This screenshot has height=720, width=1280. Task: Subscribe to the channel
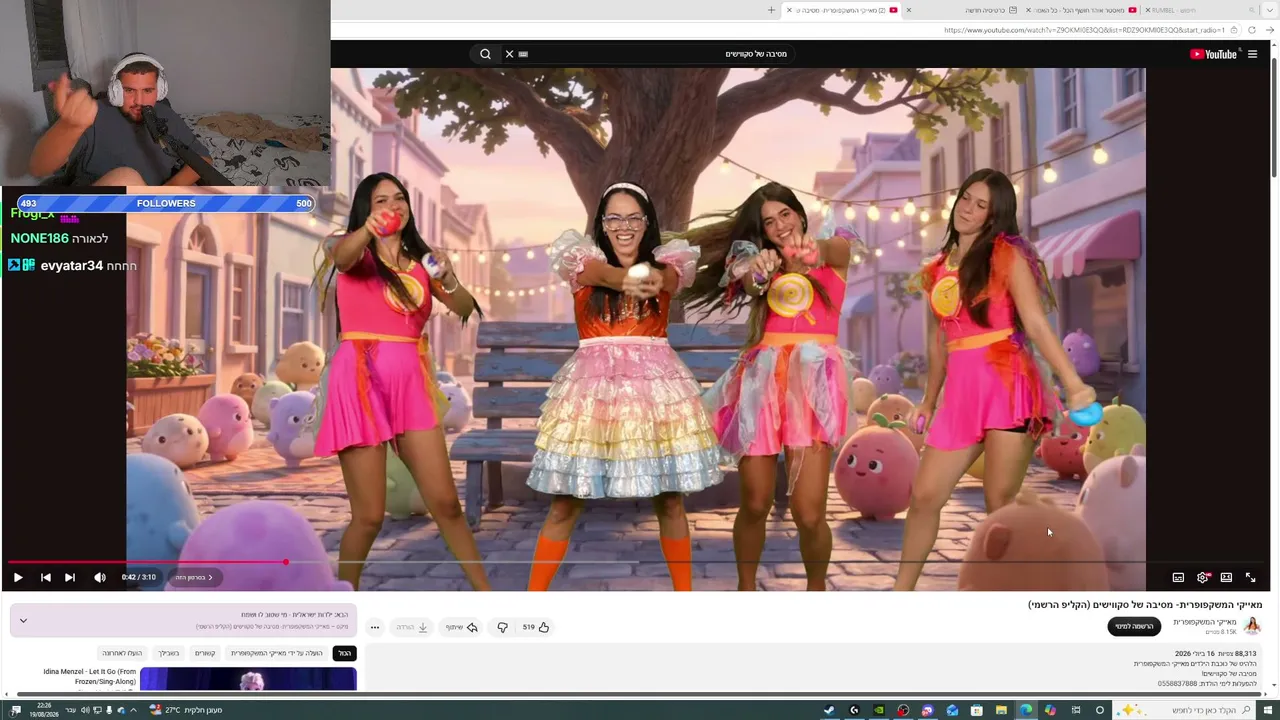pyautogui.click(x=1134, y=626)
